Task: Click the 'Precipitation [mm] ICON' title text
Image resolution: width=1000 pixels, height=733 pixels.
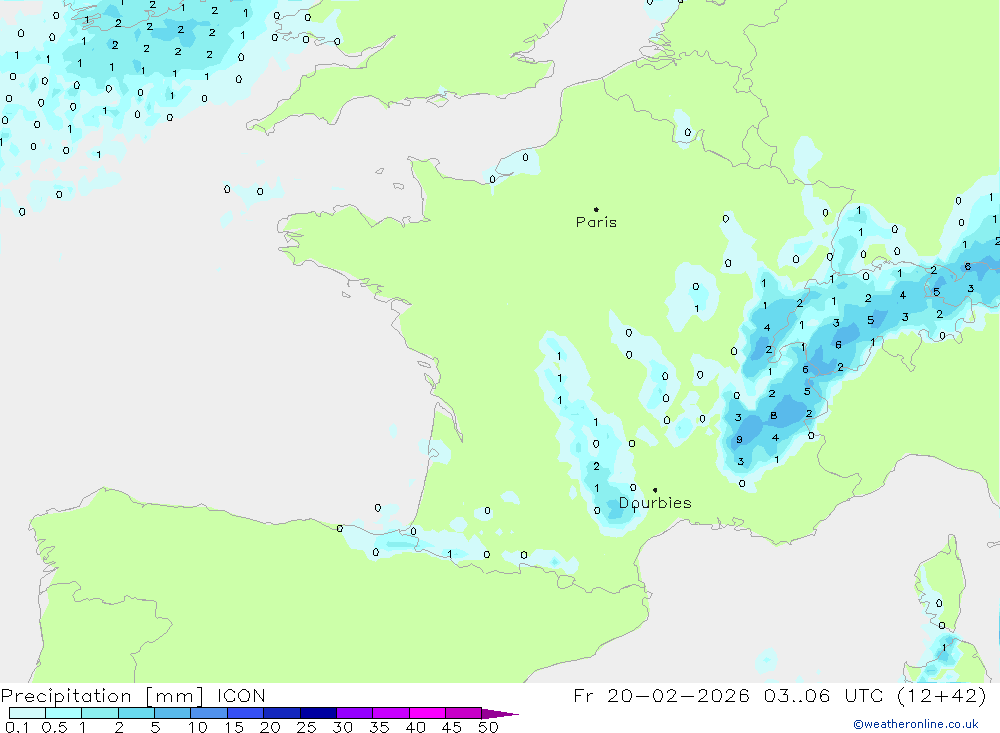Action: [133, 695]
